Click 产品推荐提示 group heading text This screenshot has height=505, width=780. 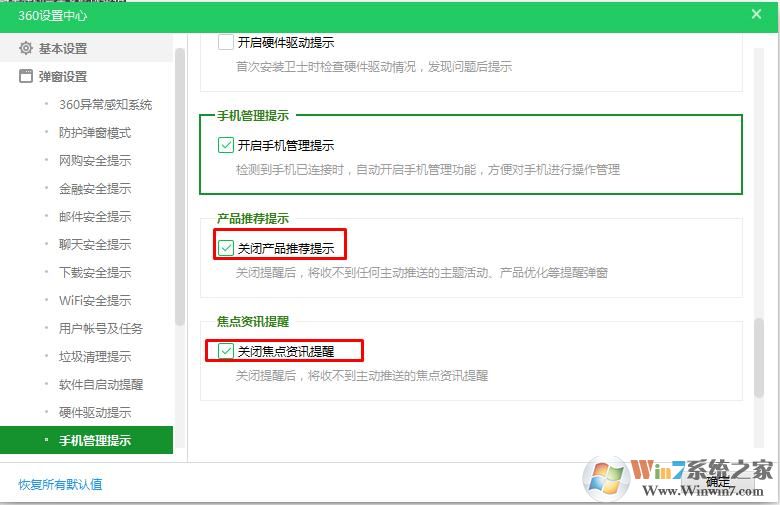253,218
